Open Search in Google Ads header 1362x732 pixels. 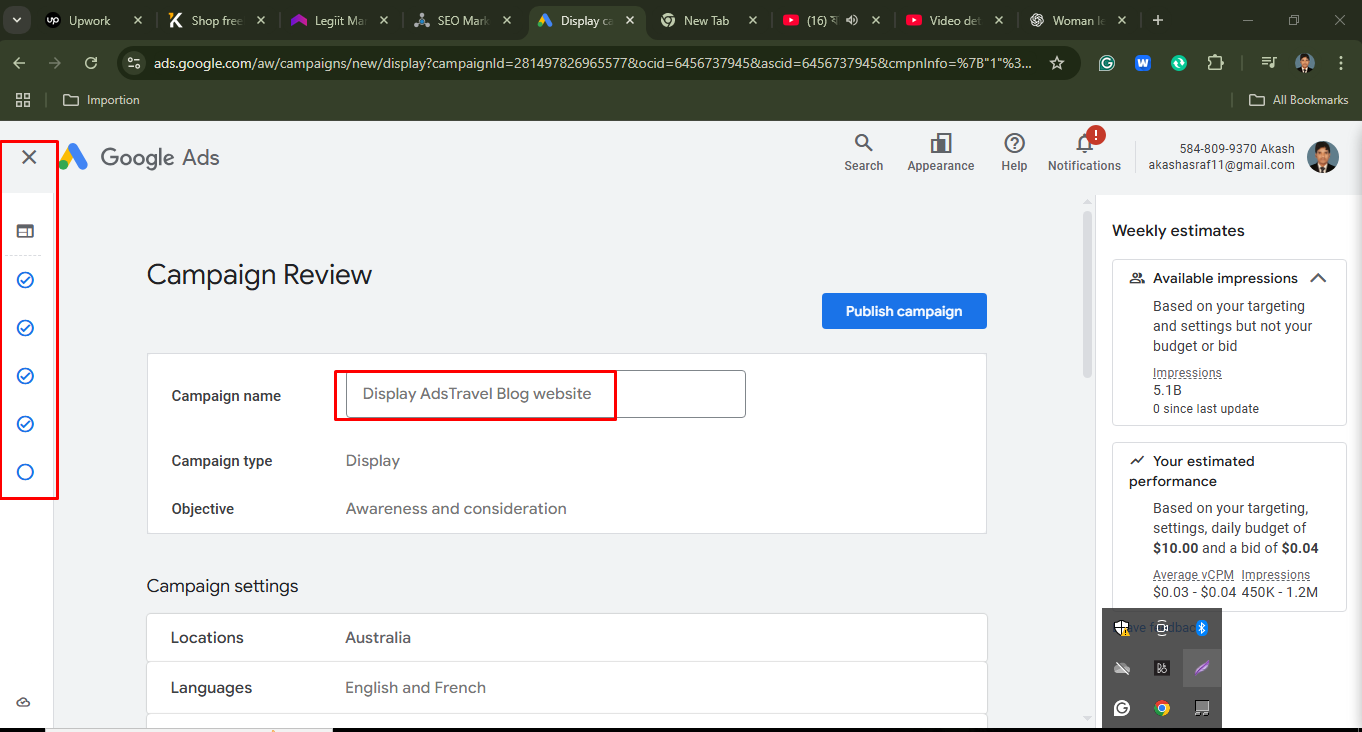(863, 151)
